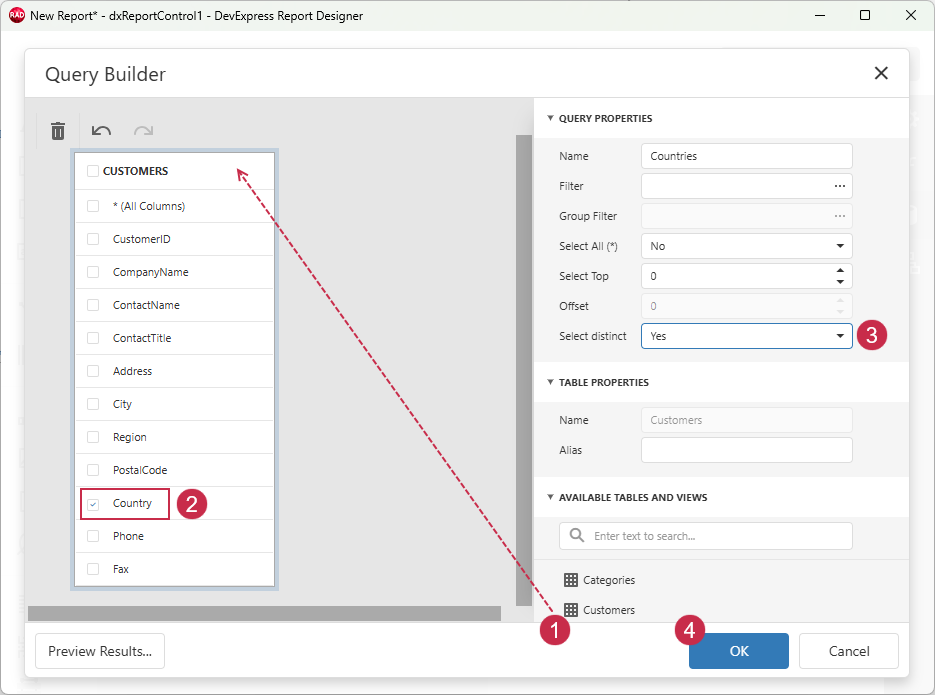Click the CUSTOMERS table title
This screenshot has width=935, height=695.
click(x=135, y=171)
